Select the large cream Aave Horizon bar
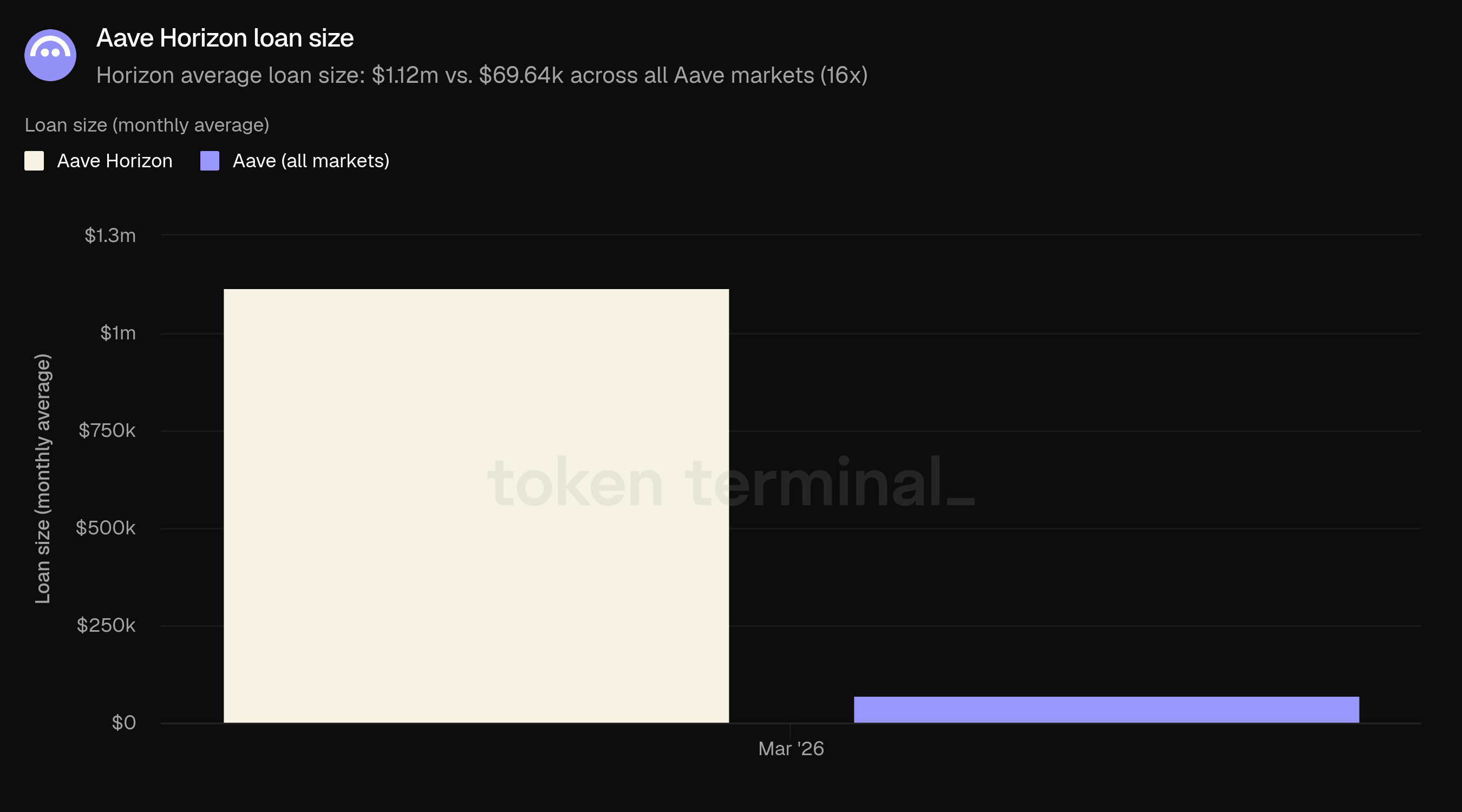This screenshot has height=812, width=1462. [x=475, y=505]
